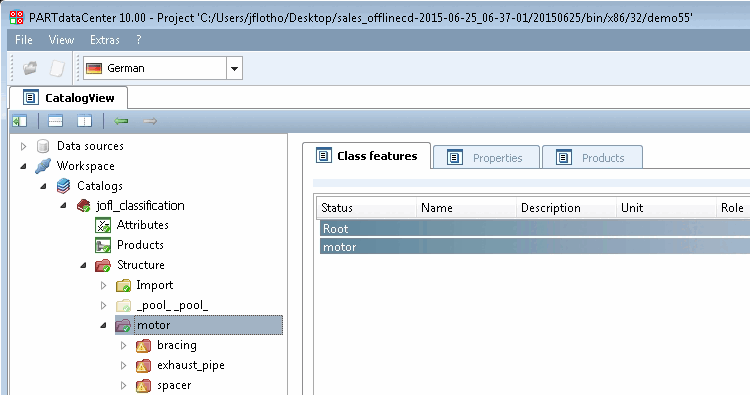The width and height of the screenshot is (750, 395).
Task: Expand the Data sources tree node
Action: tap(23, 146)
